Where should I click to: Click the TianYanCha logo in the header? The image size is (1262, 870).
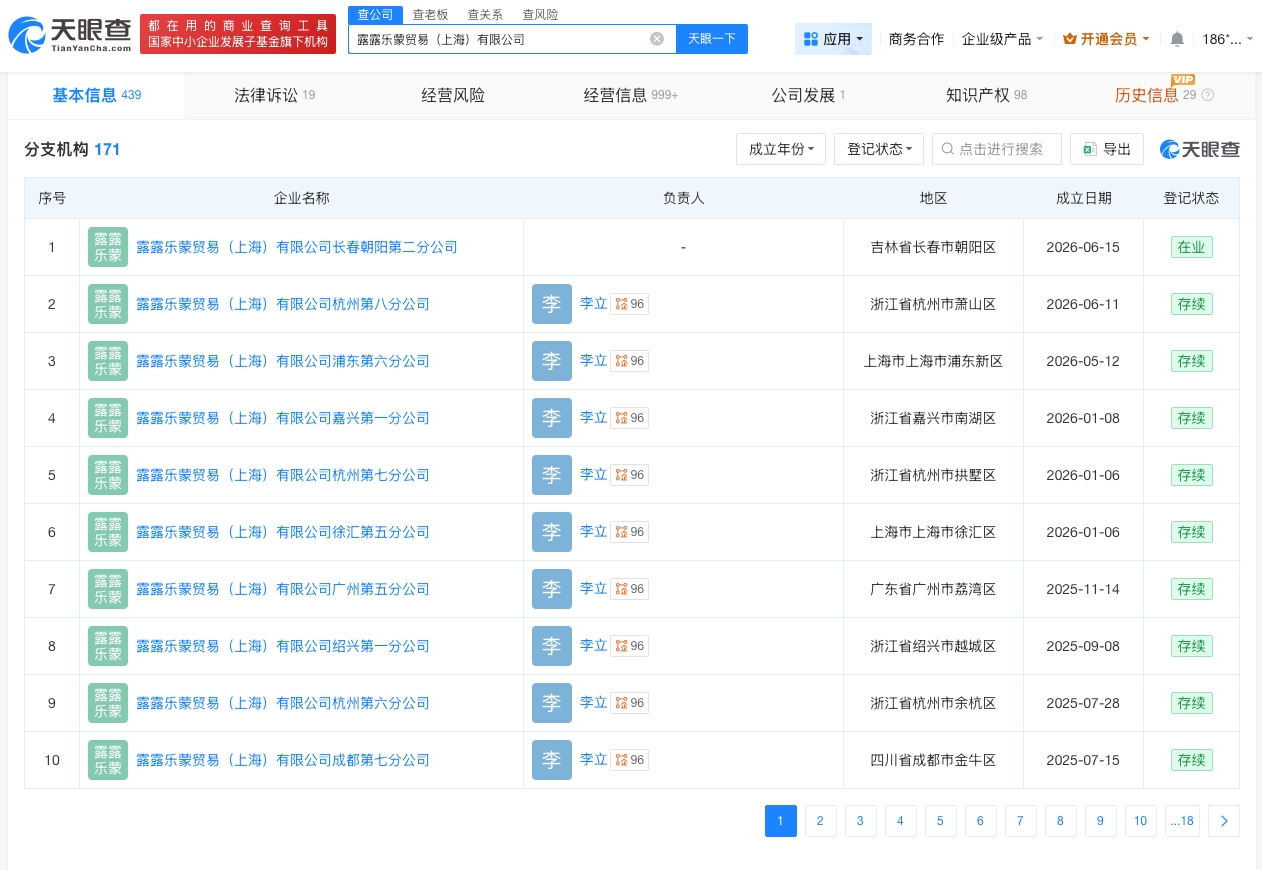point(70,35)
